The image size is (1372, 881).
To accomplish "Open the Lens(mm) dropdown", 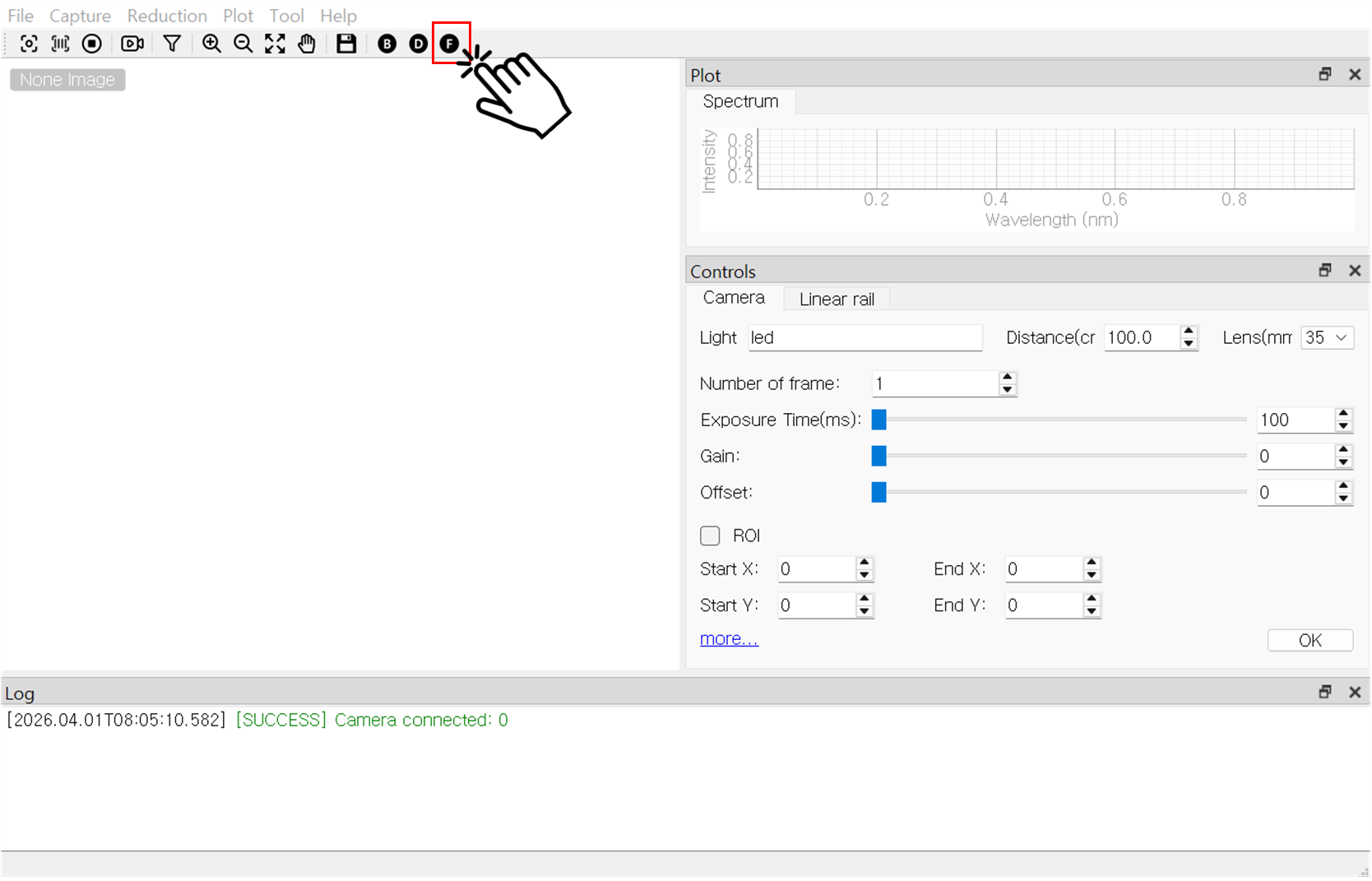I will click(x=1328, y=337).
